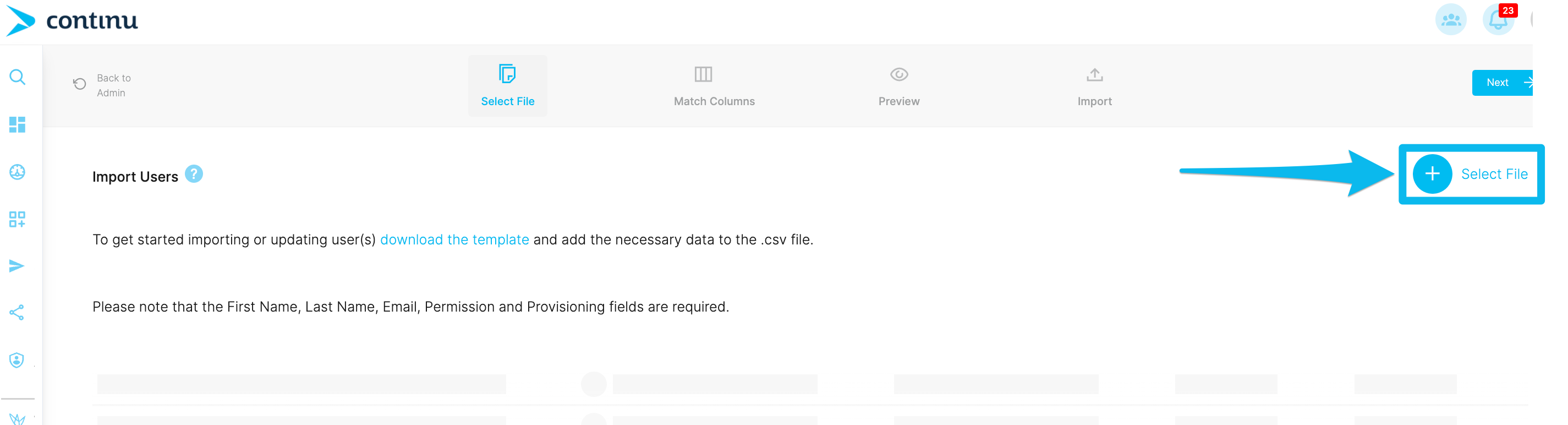Go to the Match Columns step
The height and width of the screenshot is (425, 1568).
[x=714, y=86]
